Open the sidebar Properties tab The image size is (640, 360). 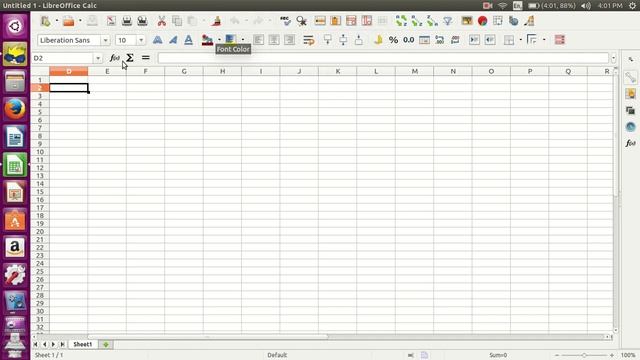coord(631,78)
